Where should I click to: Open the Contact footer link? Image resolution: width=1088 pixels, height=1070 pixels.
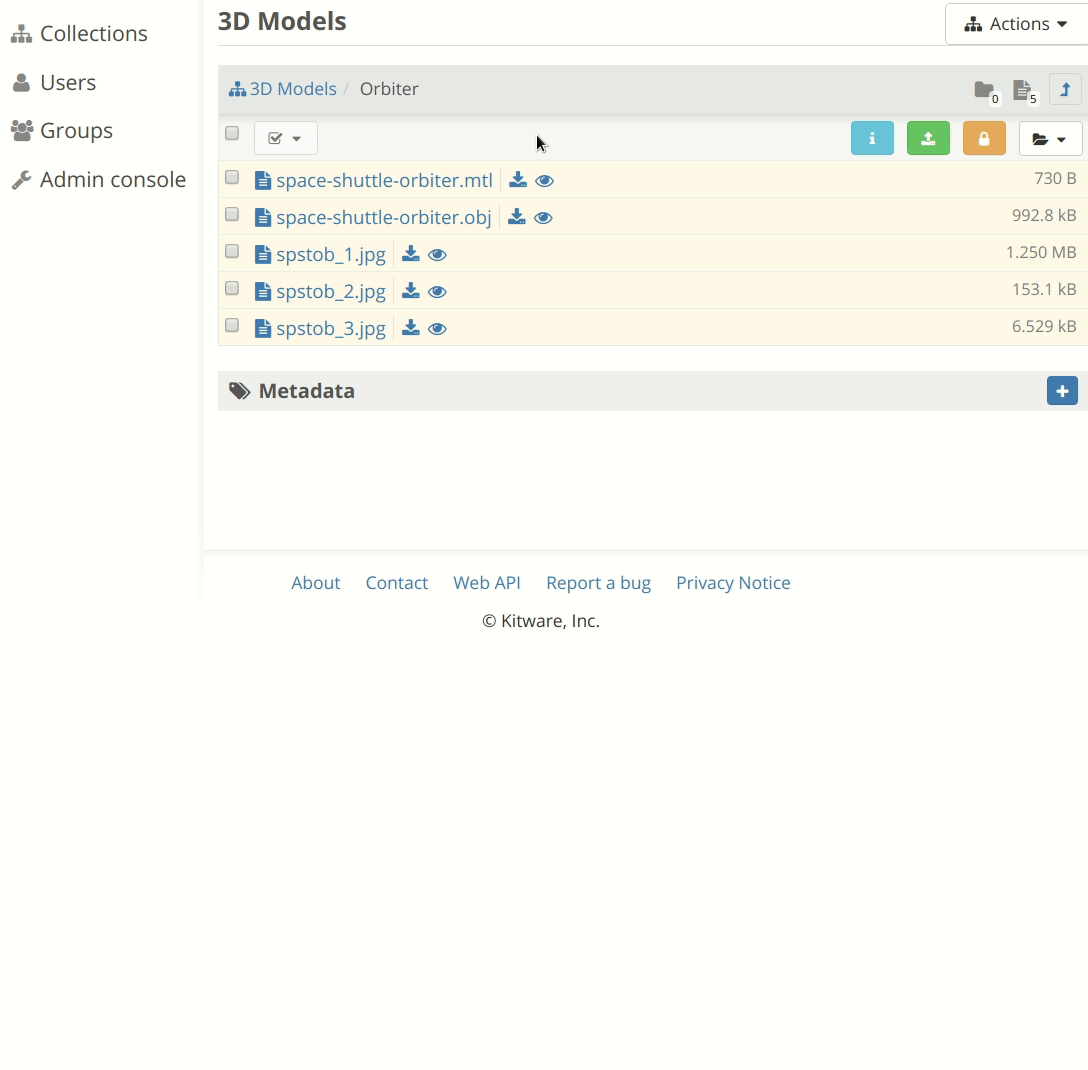[x=397, y=583]
